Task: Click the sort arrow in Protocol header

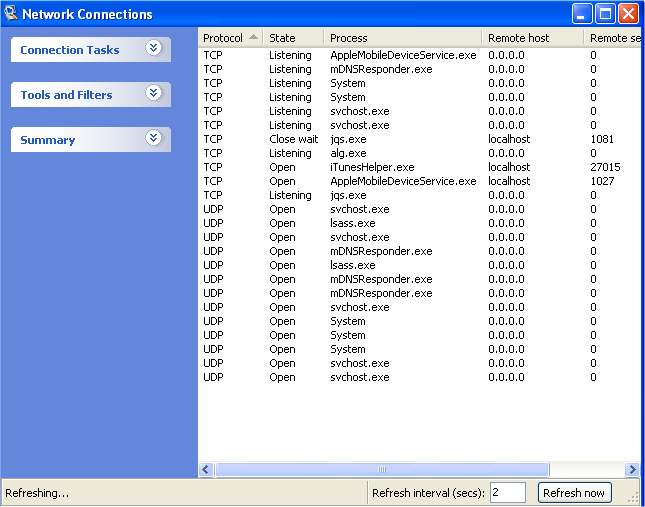Action: click(253, 37)
